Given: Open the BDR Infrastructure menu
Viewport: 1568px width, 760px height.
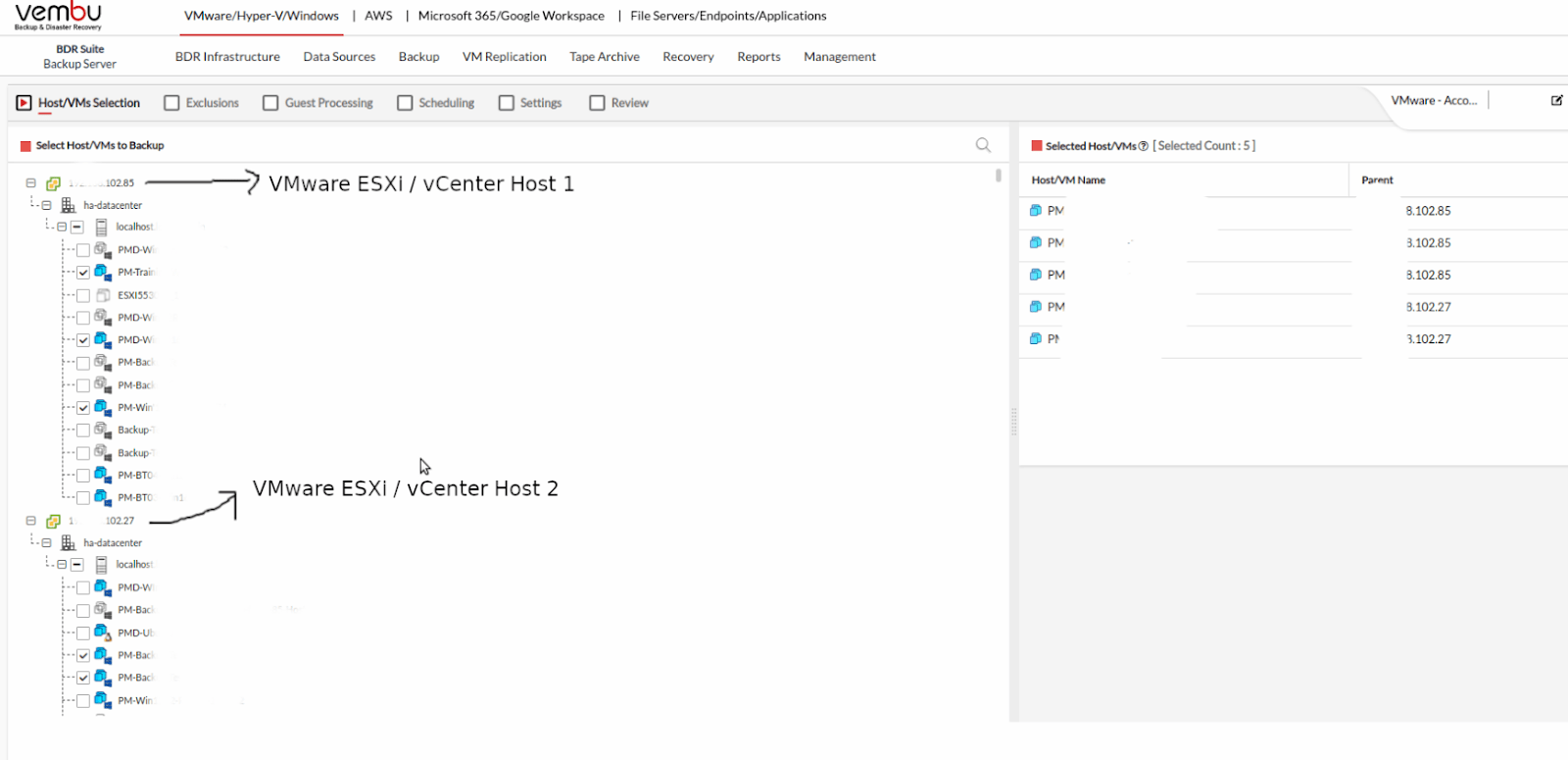Looking at the screenshot, I should 227,57.
